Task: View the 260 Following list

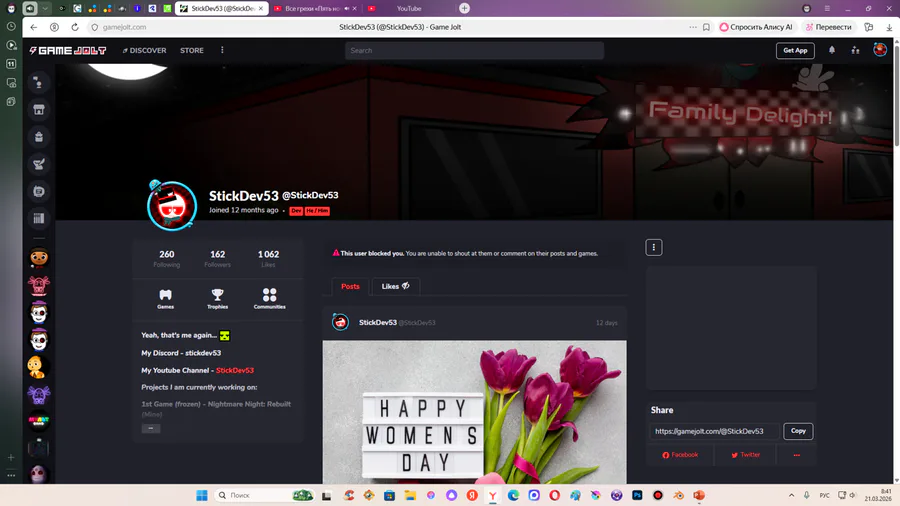Action: [166, 258]
